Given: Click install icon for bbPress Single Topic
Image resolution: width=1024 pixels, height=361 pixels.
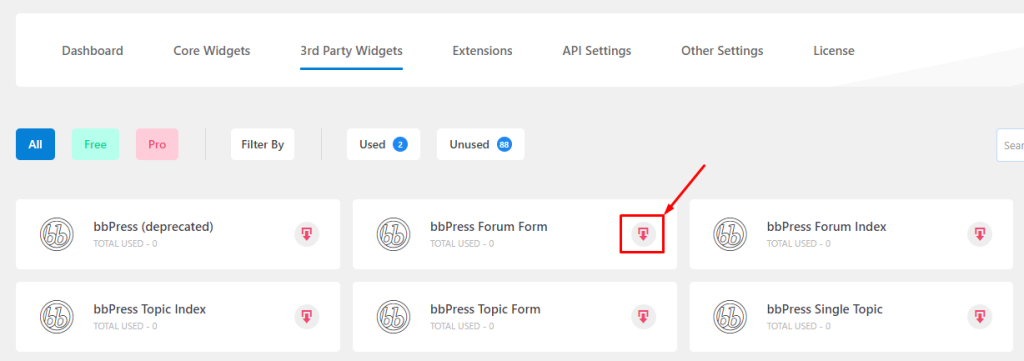Looking at the screenshot, I should 980,317.
